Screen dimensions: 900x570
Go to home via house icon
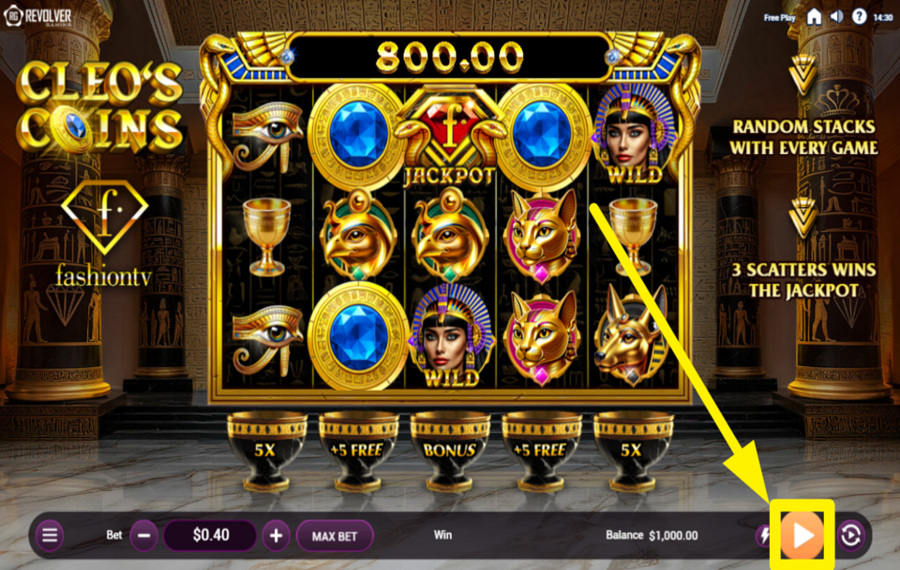click(814, 17)
